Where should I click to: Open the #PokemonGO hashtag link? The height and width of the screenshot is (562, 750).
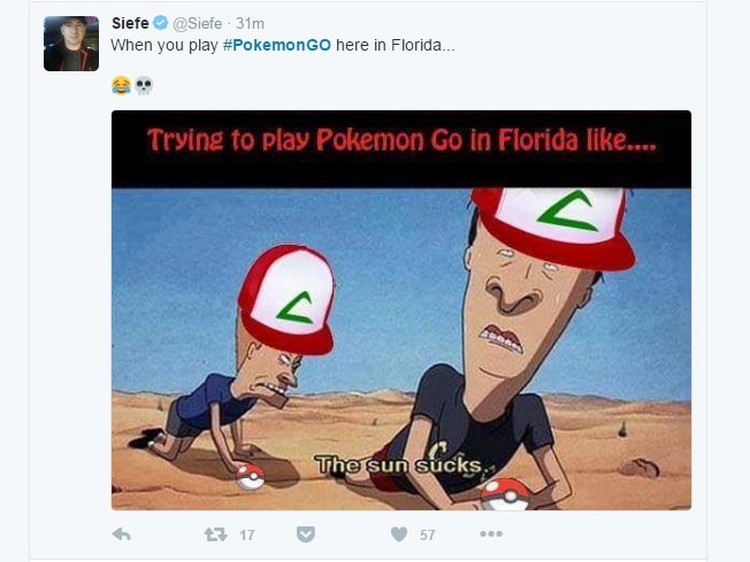(277, 45)
